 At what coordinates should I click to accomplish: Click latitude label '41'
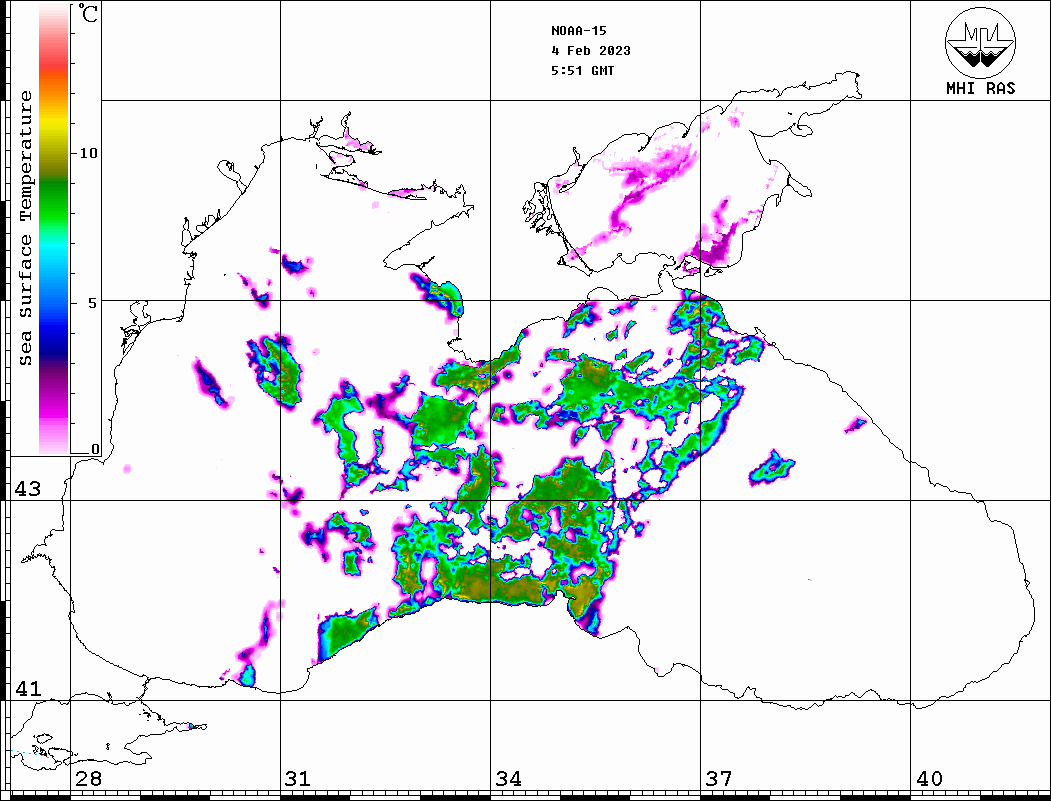[28, 688]
